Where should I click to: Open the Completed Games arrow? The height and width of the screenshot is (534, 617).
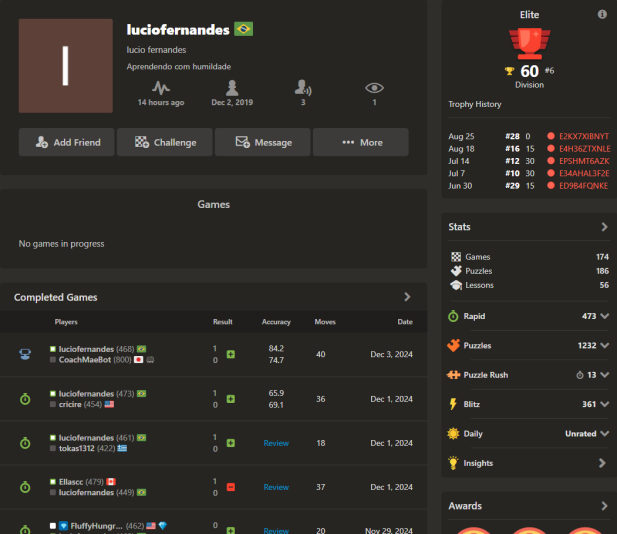coord(407,297)
